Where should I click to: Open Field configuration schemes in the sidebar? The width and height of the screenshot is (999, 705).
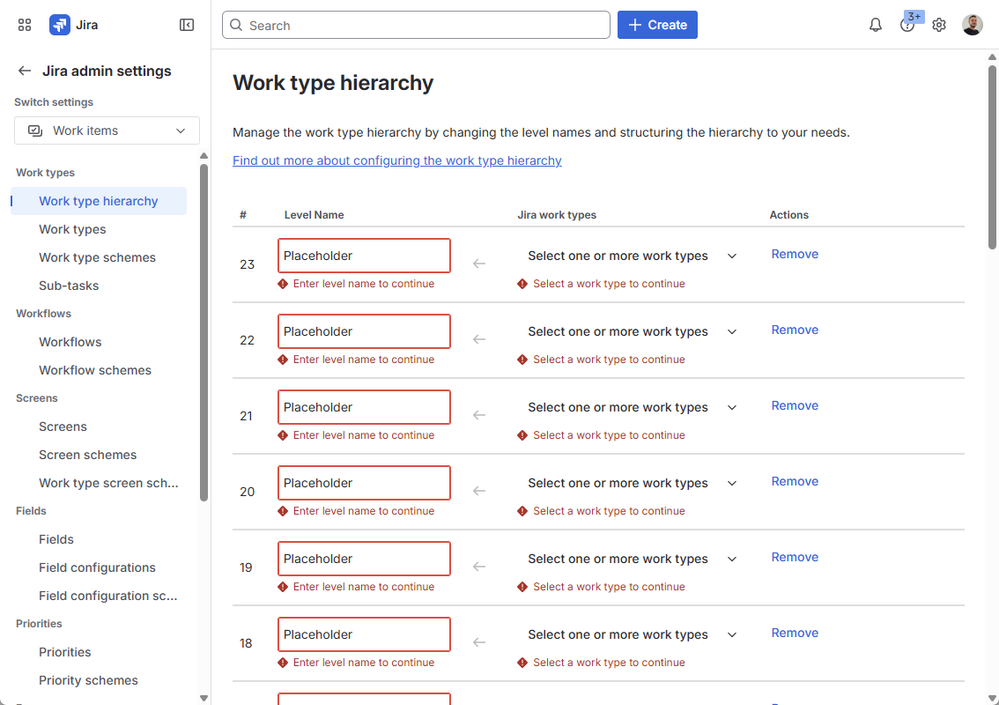(x=108, y=595)
